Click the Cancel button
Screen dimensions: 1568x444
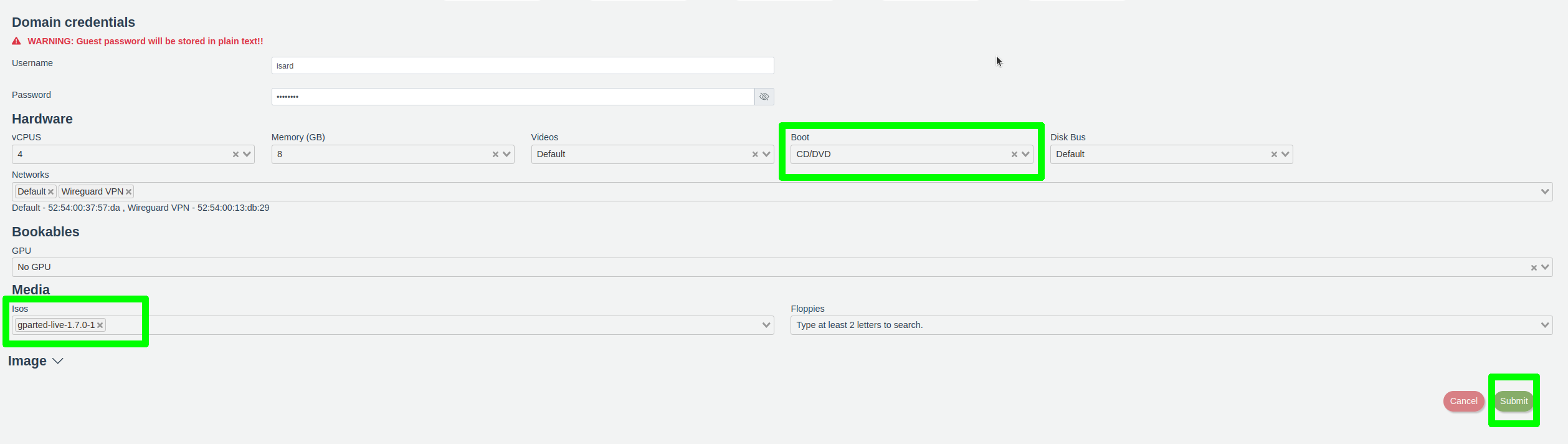click(x=1463, y=401)
